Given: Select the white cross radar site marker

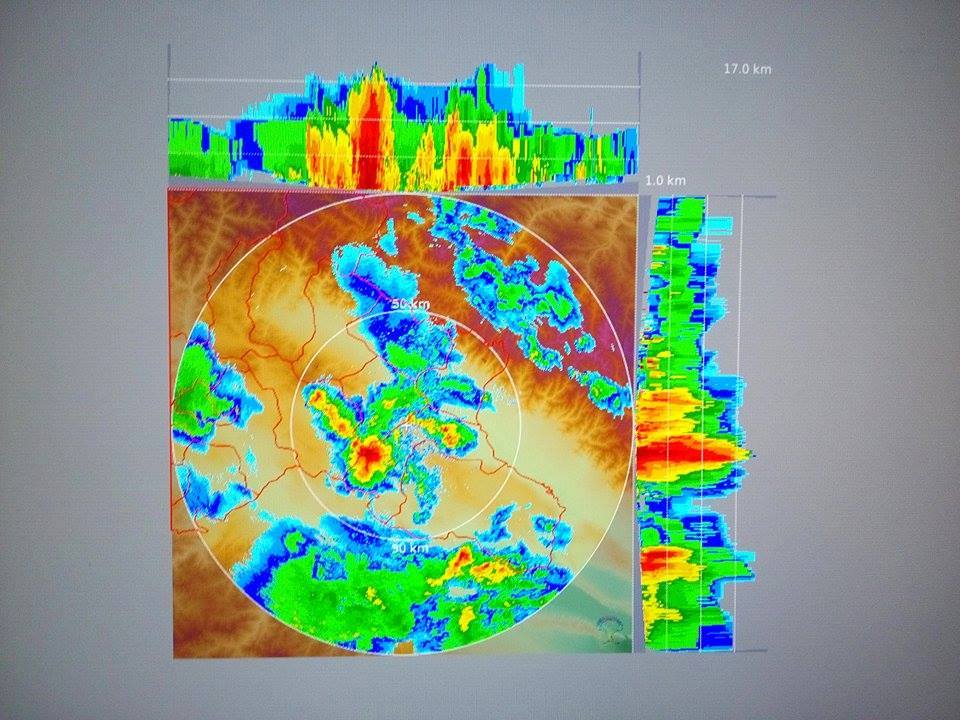Looking at the screenshot, I should pyautogui.click(x=407, y=425).
